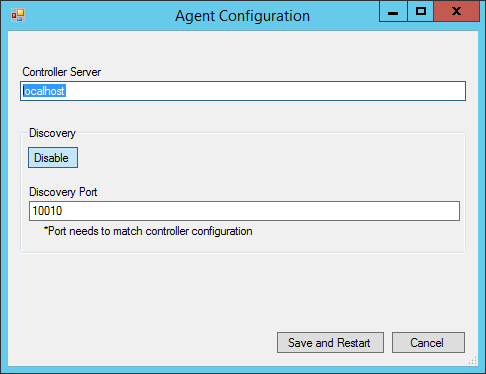The width and height of the screenshot is (486, 374).
Task: Click the Agent Configuration app icon in title bar
Action: 18,15
